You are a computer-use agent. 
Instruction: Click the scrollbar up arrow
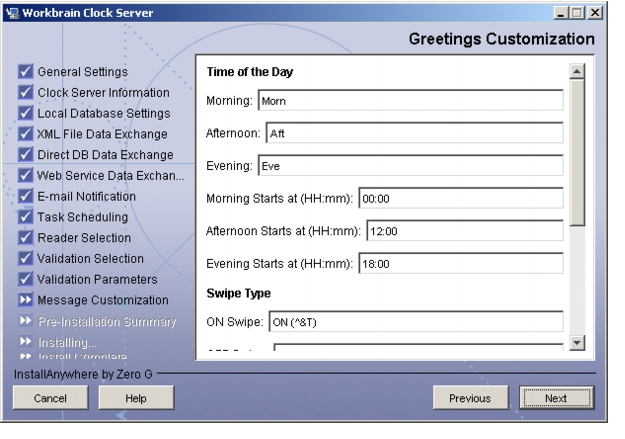tap(577, 71)
